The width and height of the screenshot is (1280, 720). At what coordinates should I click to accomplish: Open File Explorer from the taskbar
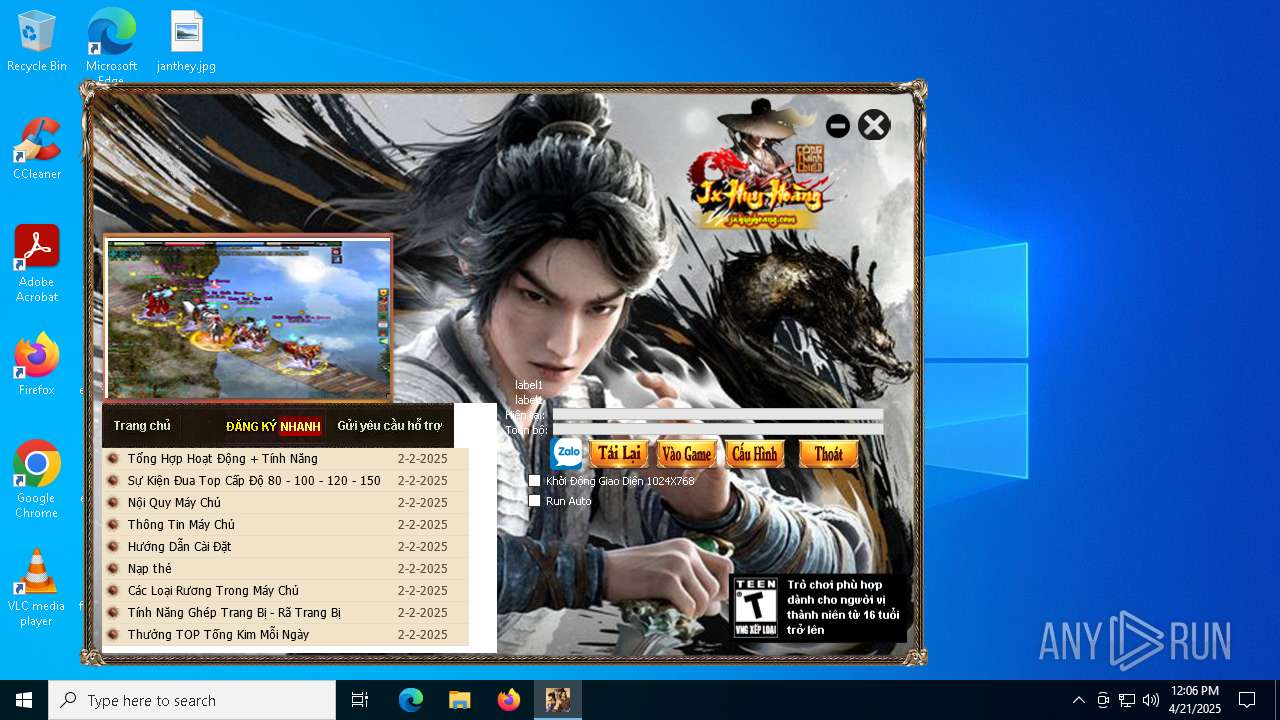pyautogui.click(x=460, y=700)
